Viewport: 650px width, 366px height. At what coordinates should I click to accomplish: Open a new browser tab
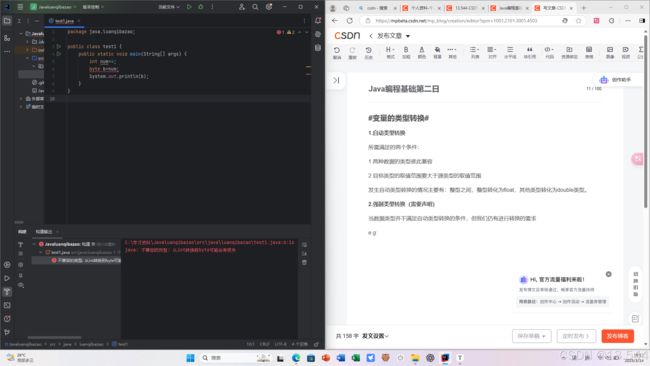pos(584,8)
